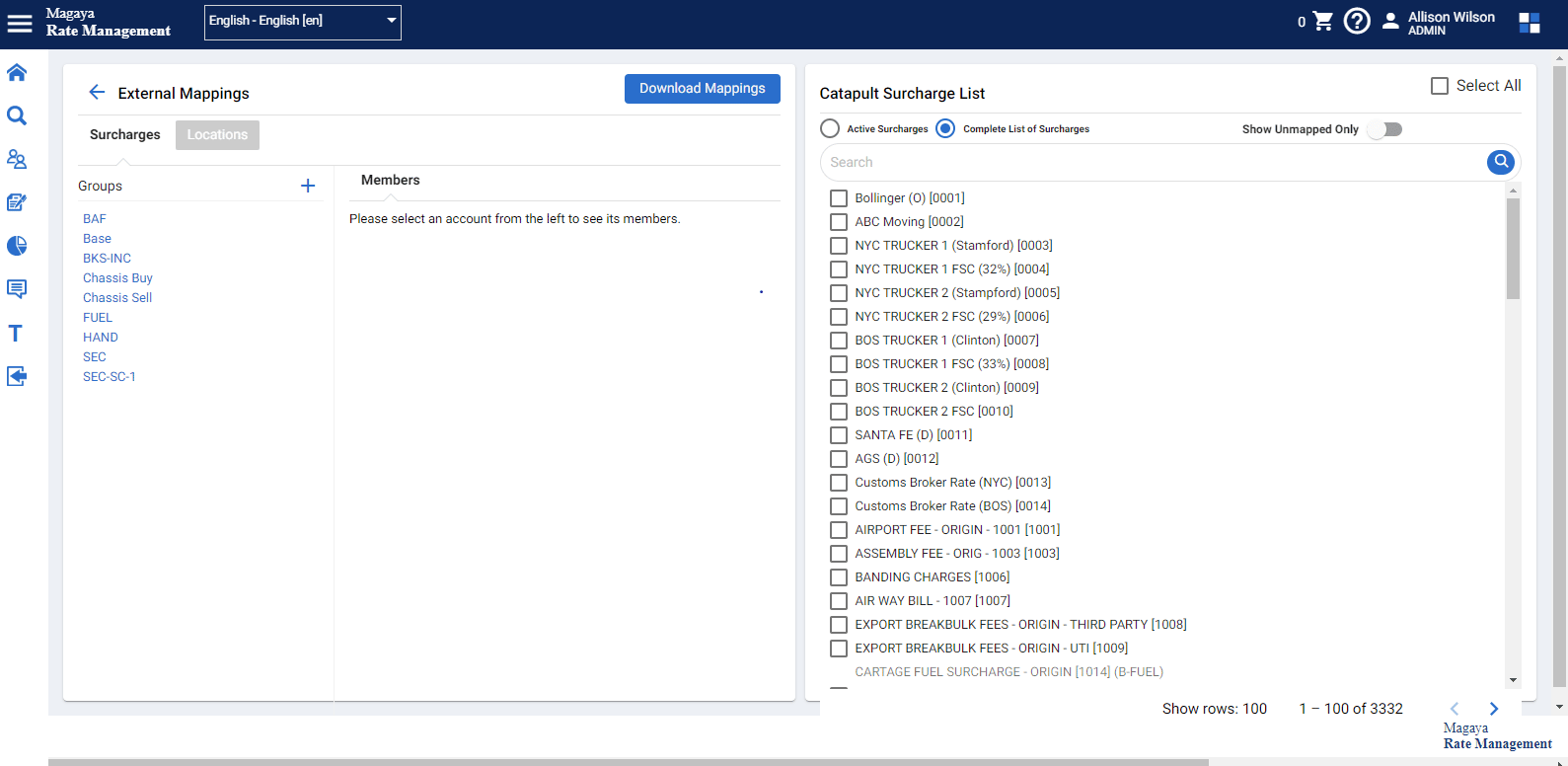
Task: Select the BAF group
Action: (x=95, y=219)
